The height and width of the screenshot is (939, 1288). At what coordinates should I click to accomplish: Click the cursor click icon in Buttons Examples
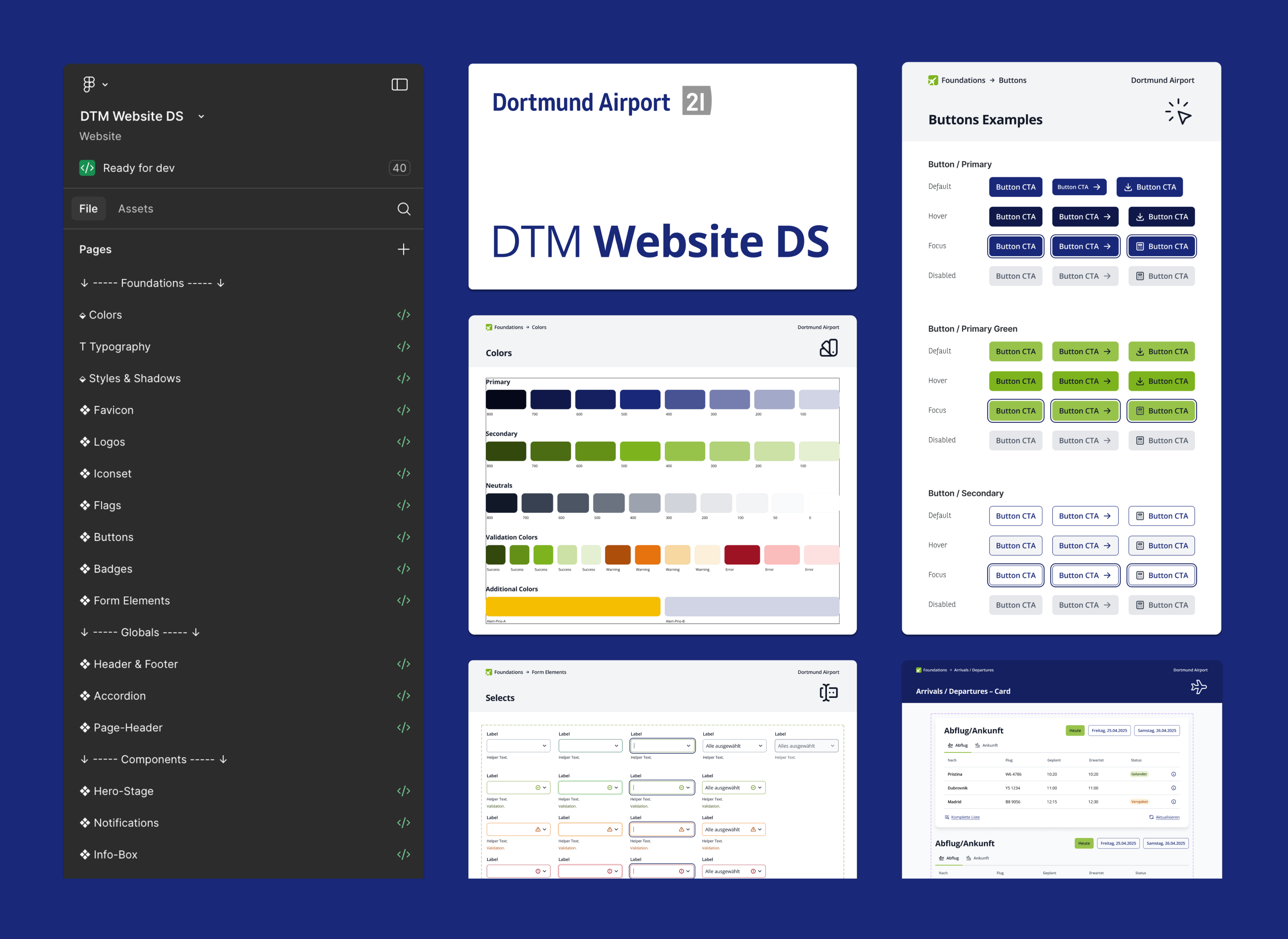[1178, 112]
